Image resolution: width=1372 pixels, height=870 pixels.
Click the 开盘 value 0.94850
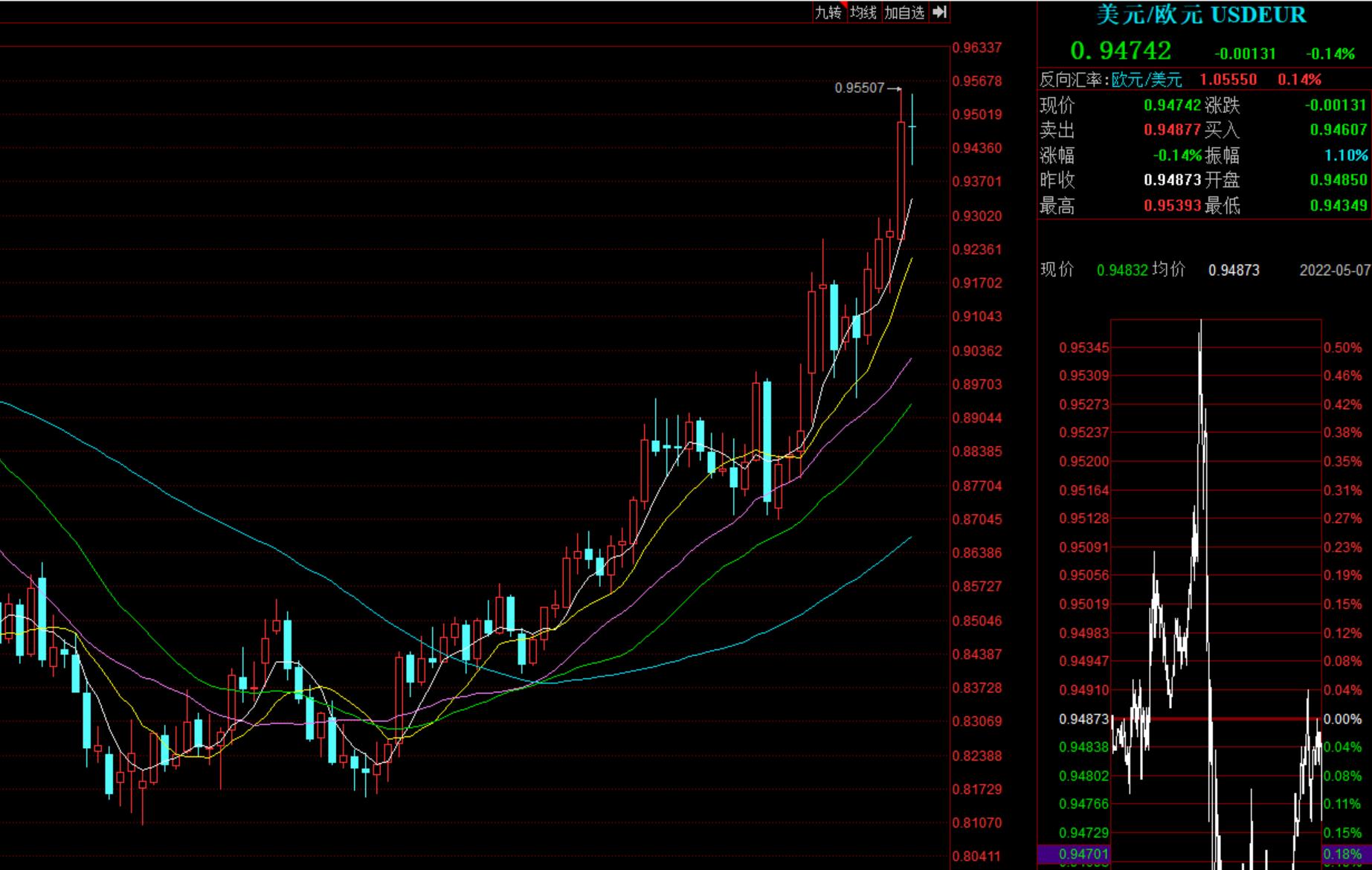[1339, 180]
